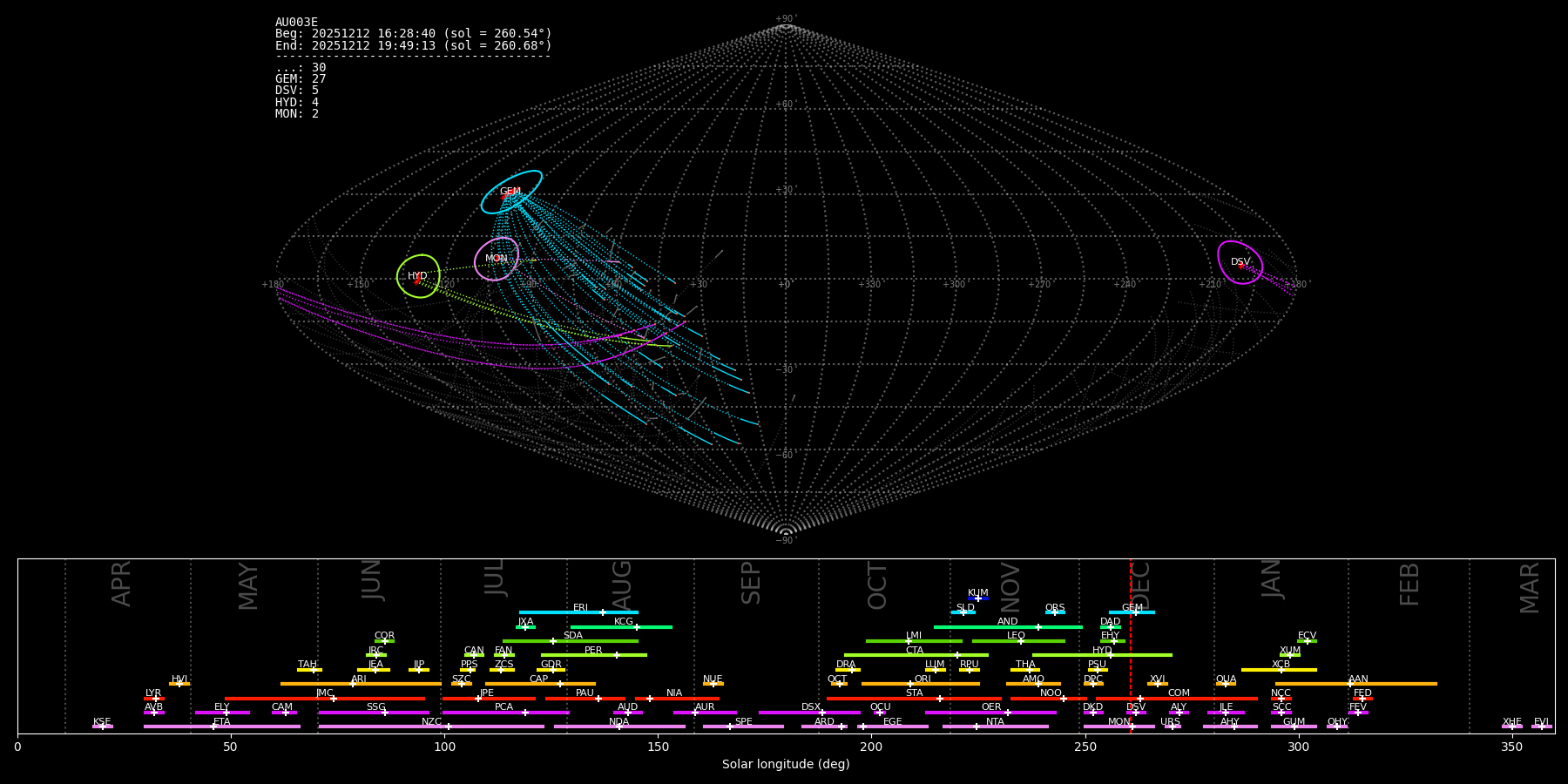Image resolution: width=1568 pixels, height=784 pixels.
Task: Click the MON radiant circle on the map
Action: coord(497,259)
